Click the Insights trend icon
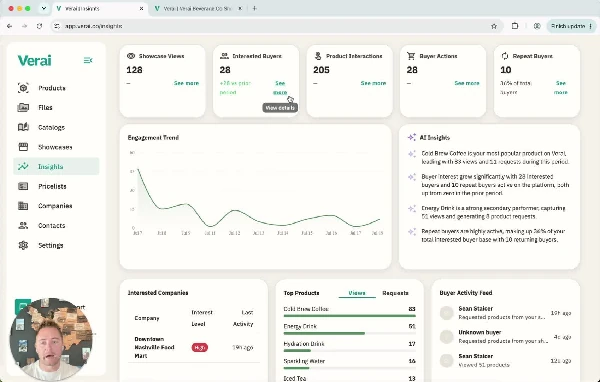 pos(23,167)
